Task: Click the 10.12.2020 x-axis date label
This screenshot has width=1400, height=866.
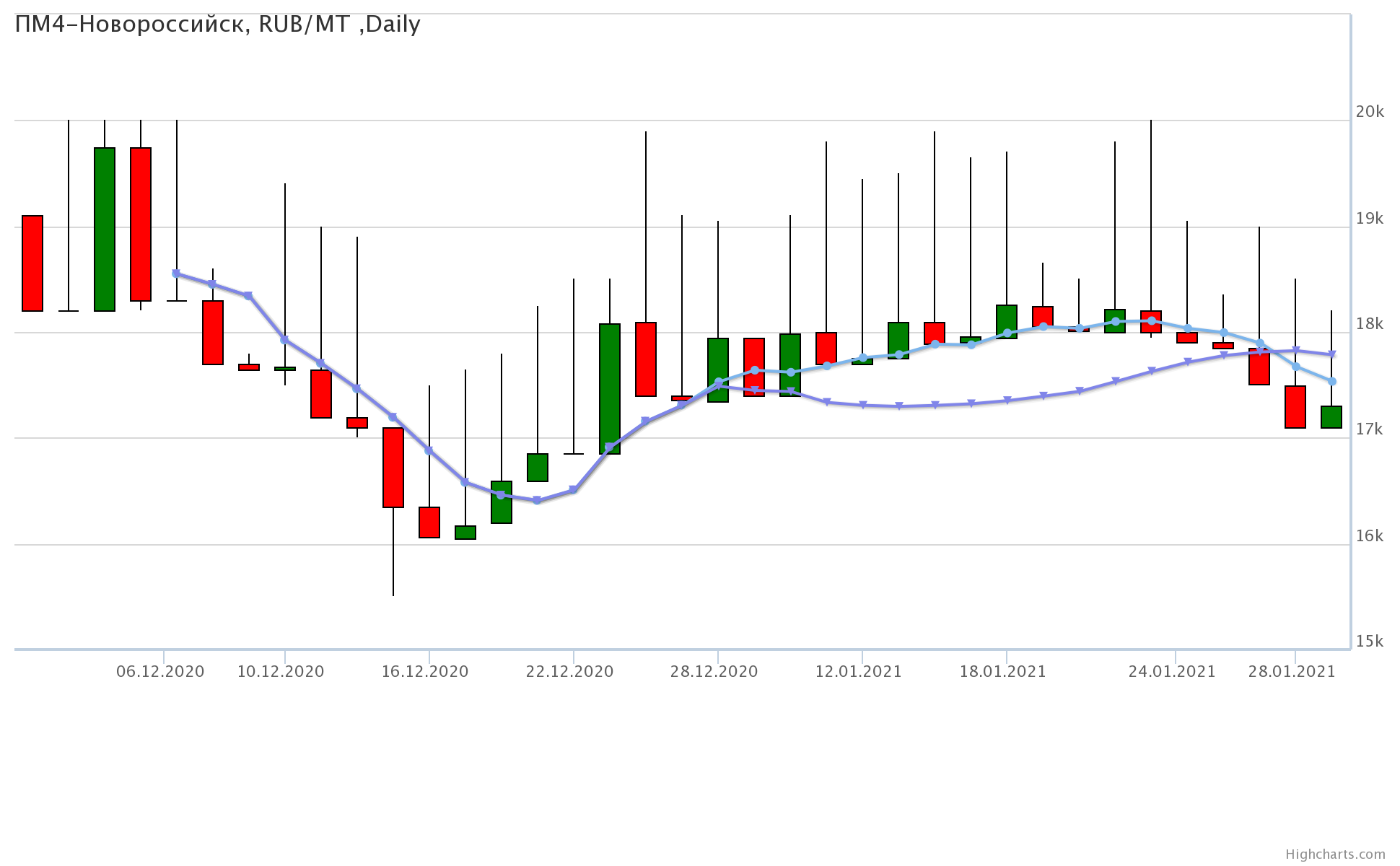Action: [x=281, y=672]
